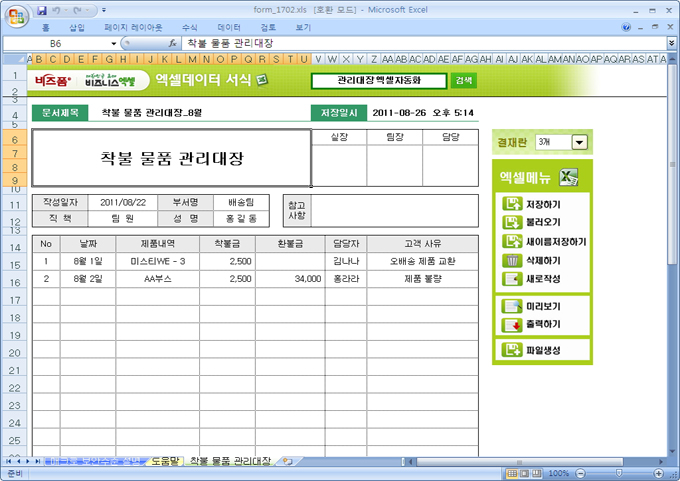Select the 도움말 sheet tab
The height and width of the screenshot is (481, 680).
click(165, 461)
